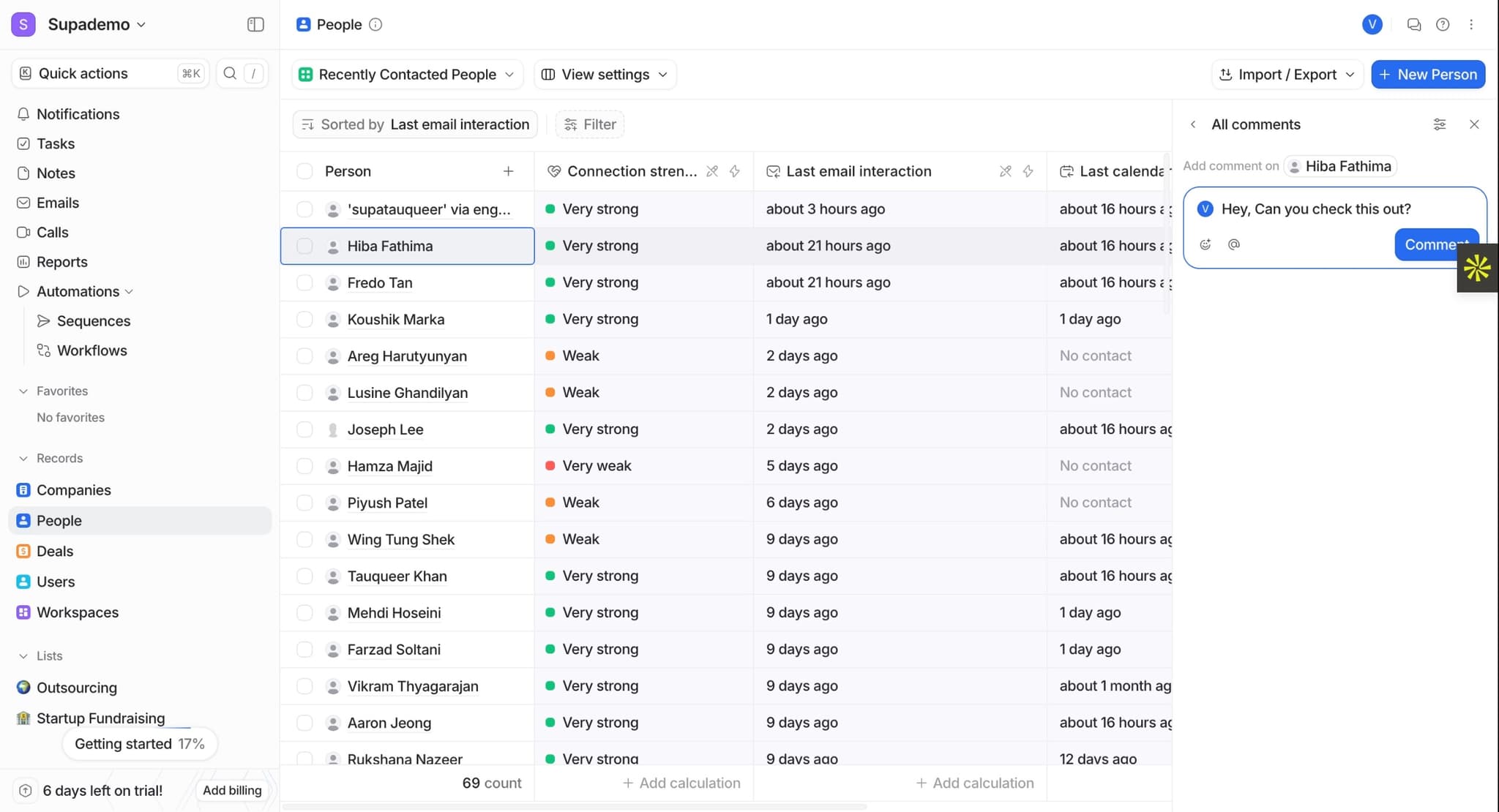
Task: Click the help question mark icon
Action: point(1442,25)
